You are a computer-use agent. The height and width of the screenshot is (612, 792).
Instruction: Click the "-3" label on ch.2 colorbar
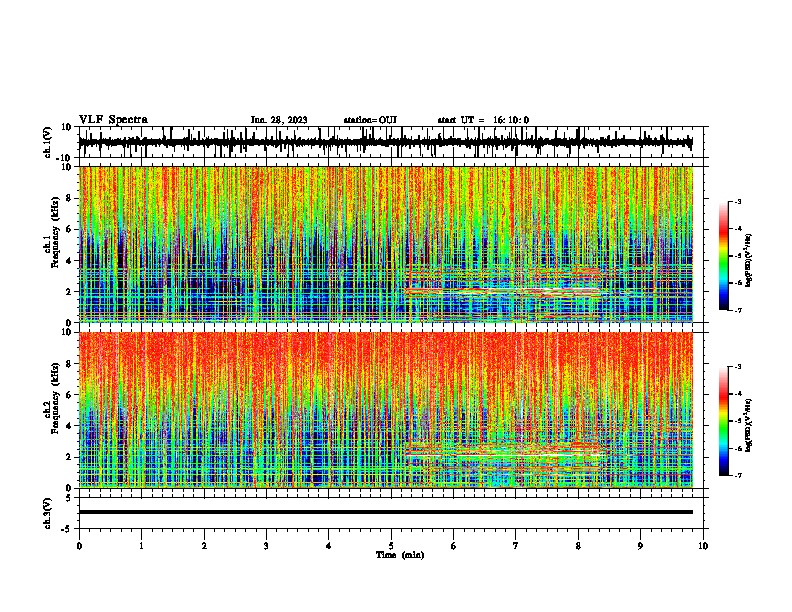click(x=738, y=367)
